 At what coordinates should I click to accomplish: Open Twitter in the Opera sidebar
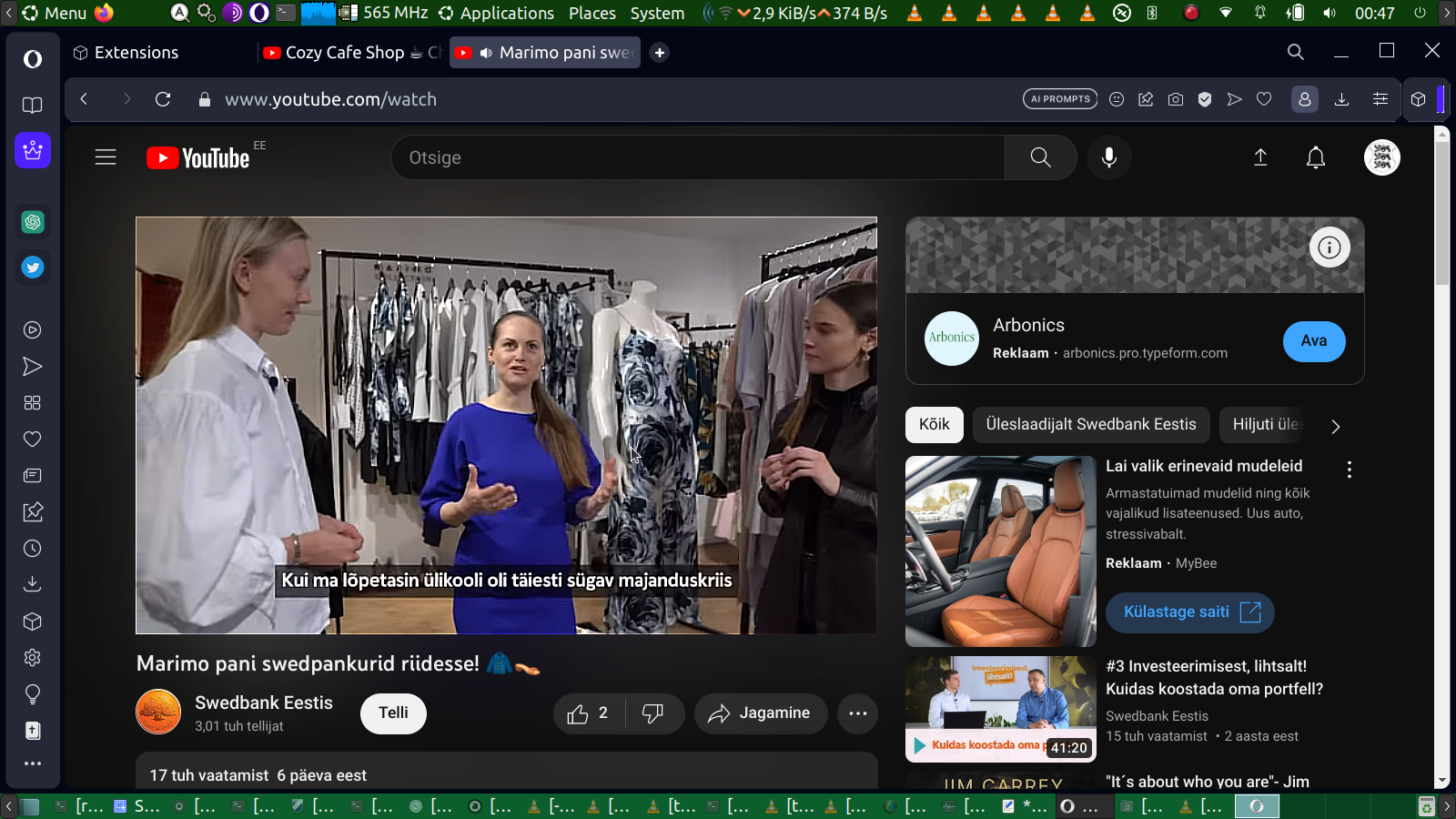pyautogui.click(x=33, y=268)
